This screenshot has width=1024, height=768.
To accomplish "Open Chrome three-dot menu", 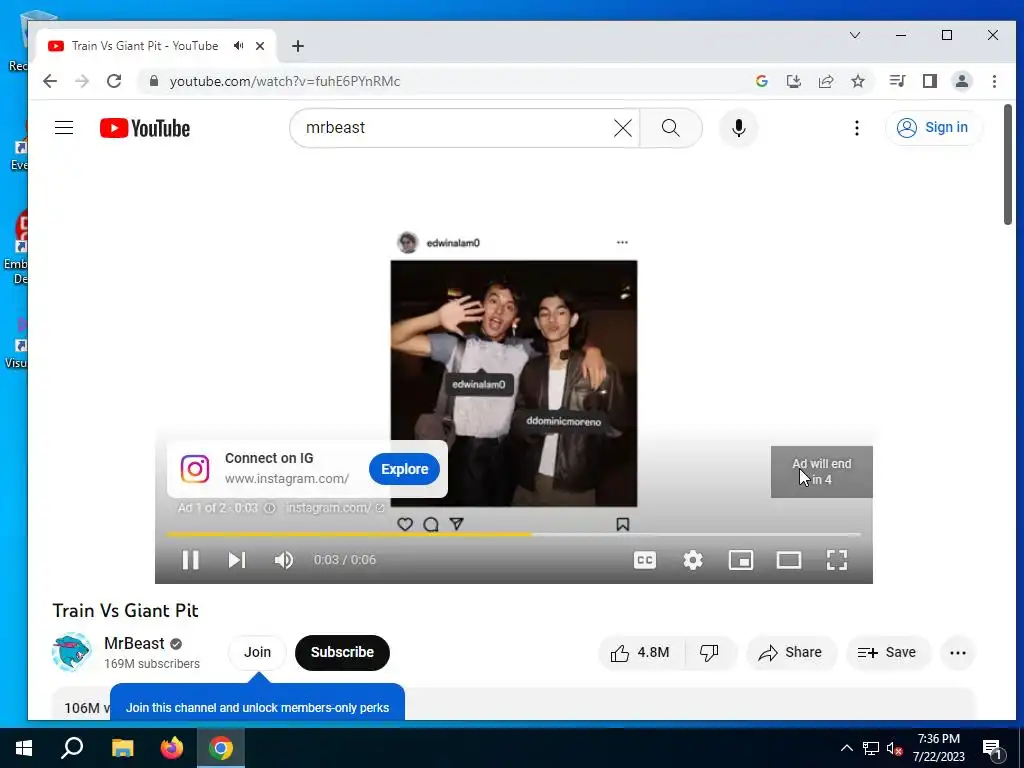I will coord(994,81).
